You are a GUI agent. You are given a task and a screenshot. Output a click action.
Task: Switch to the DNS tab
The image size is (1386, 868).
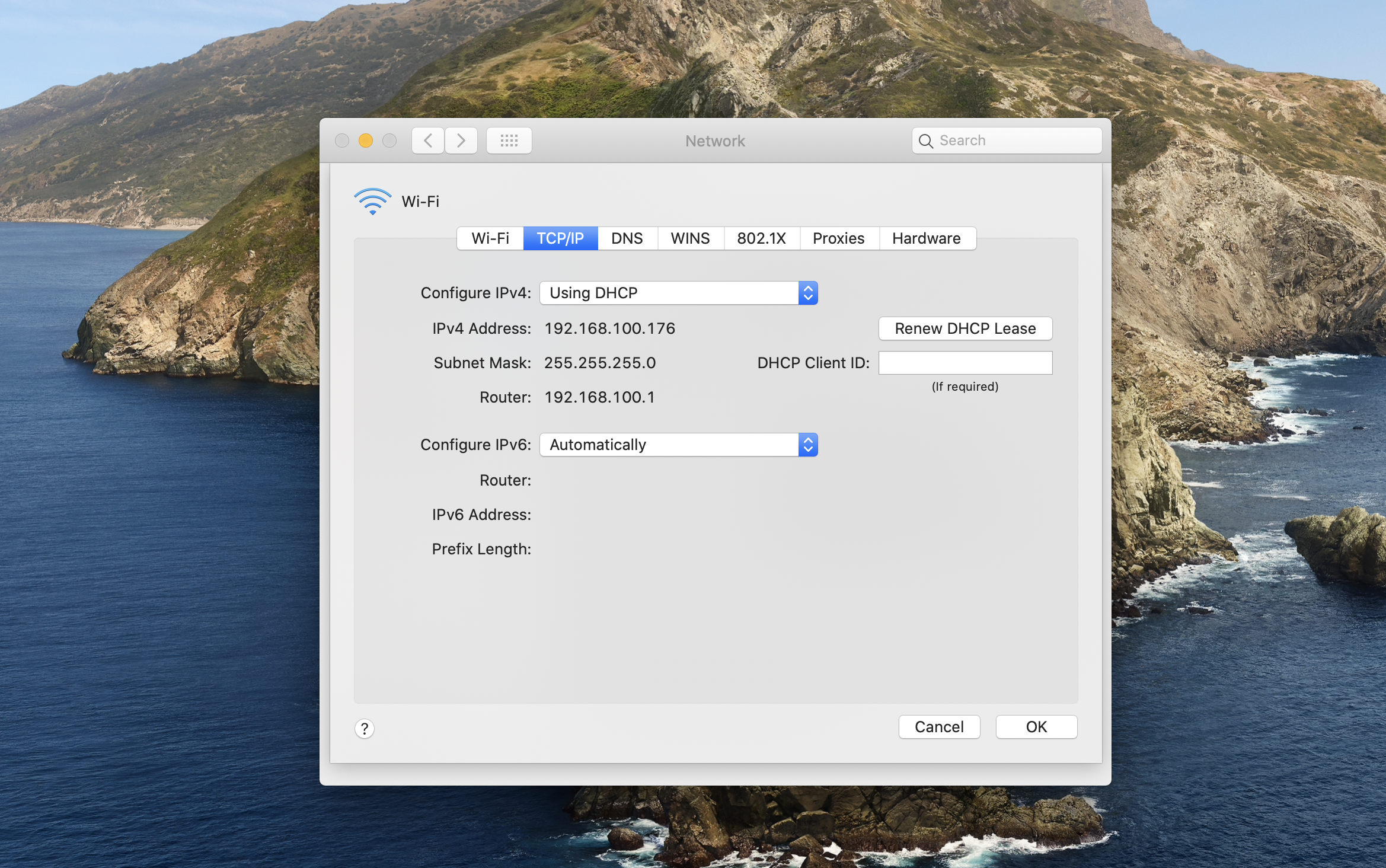[627, 238]
